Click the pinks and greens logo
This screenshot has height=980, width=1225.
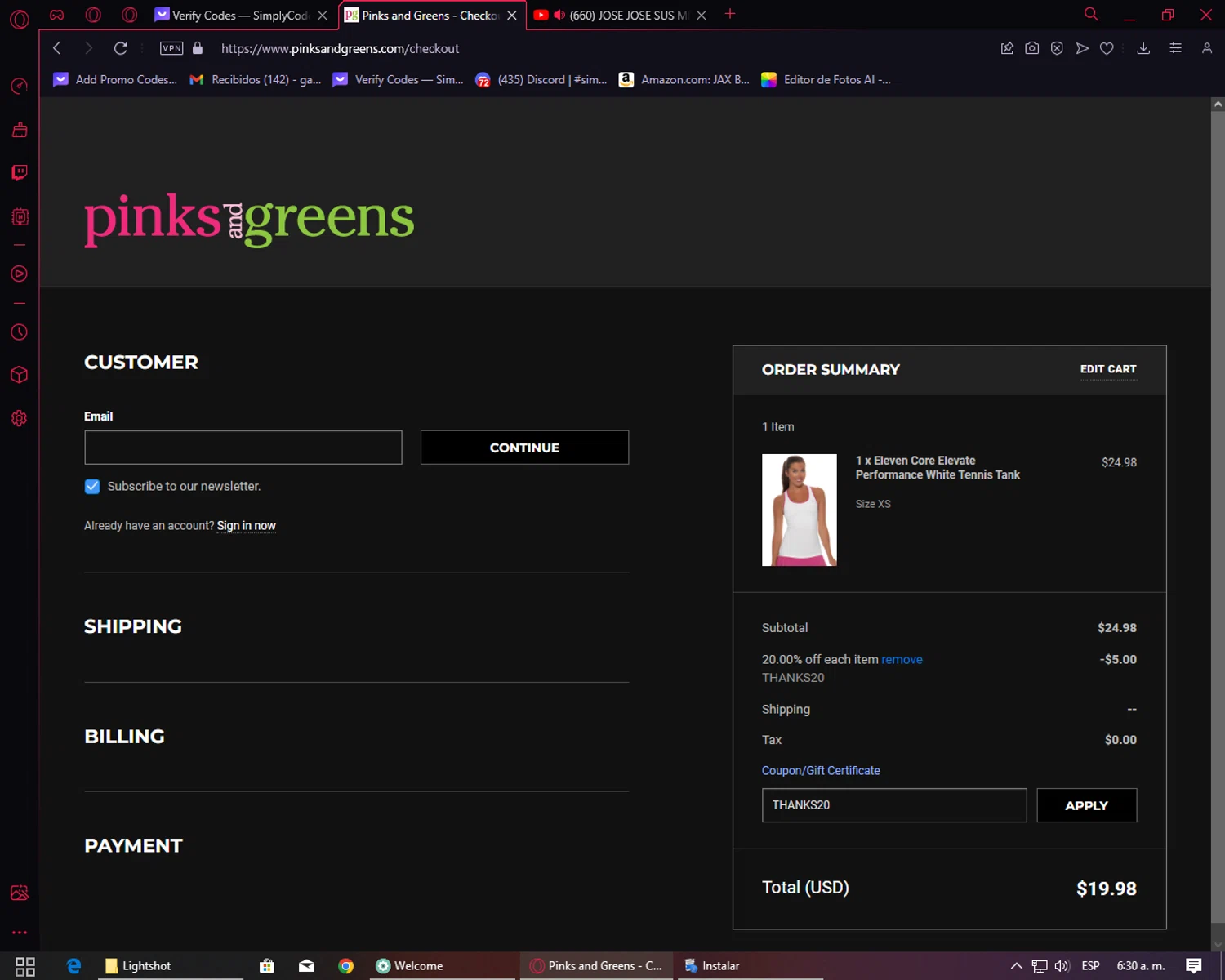coord(249,219)
